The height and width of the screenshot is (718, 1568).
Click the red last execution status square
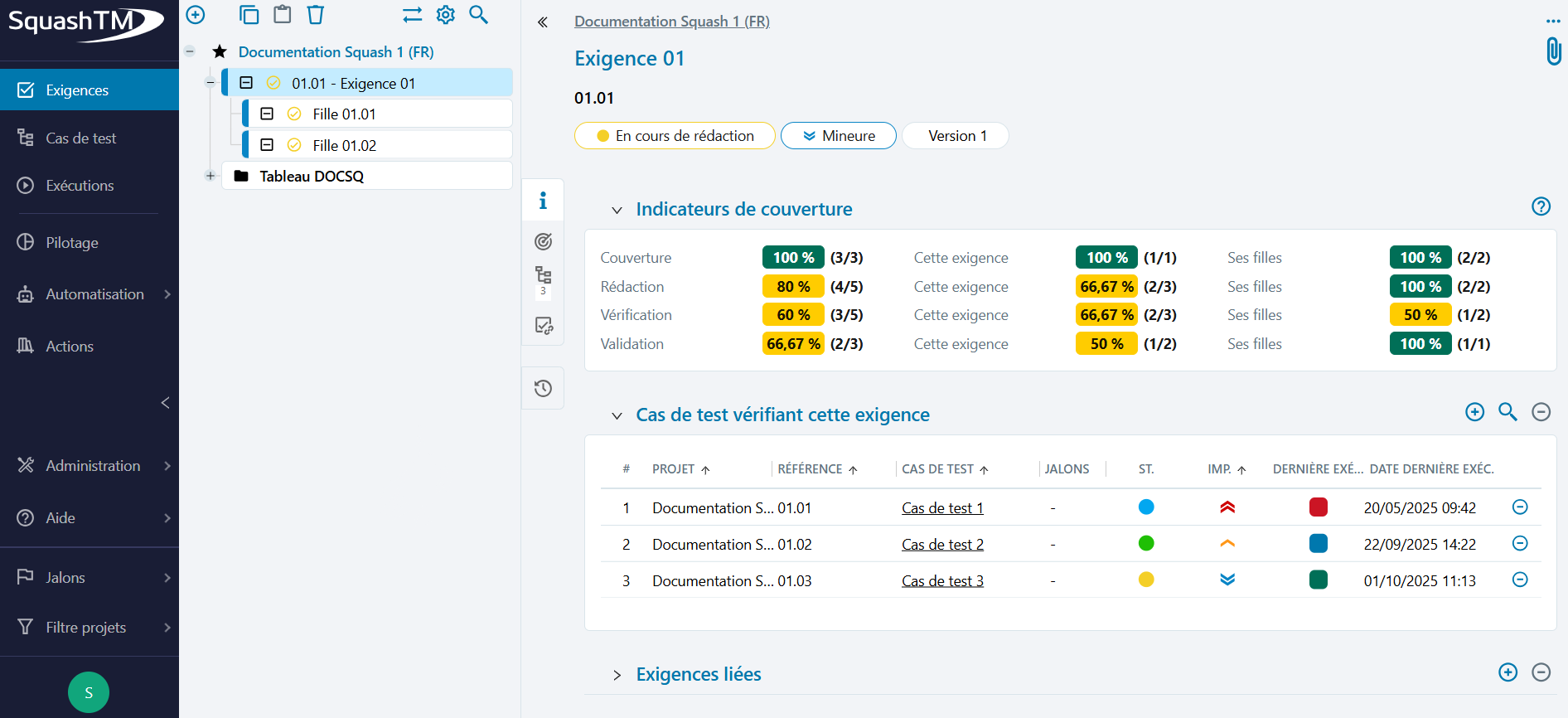coord(1318,507)
